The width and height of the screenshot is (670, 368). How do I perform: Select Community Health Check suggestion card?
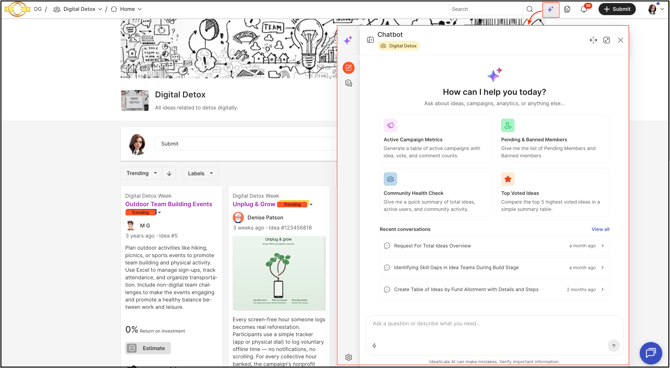435,192
